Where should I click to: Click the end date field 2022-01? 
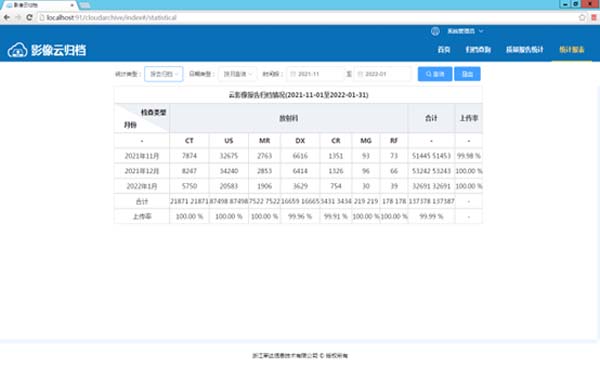383,74
